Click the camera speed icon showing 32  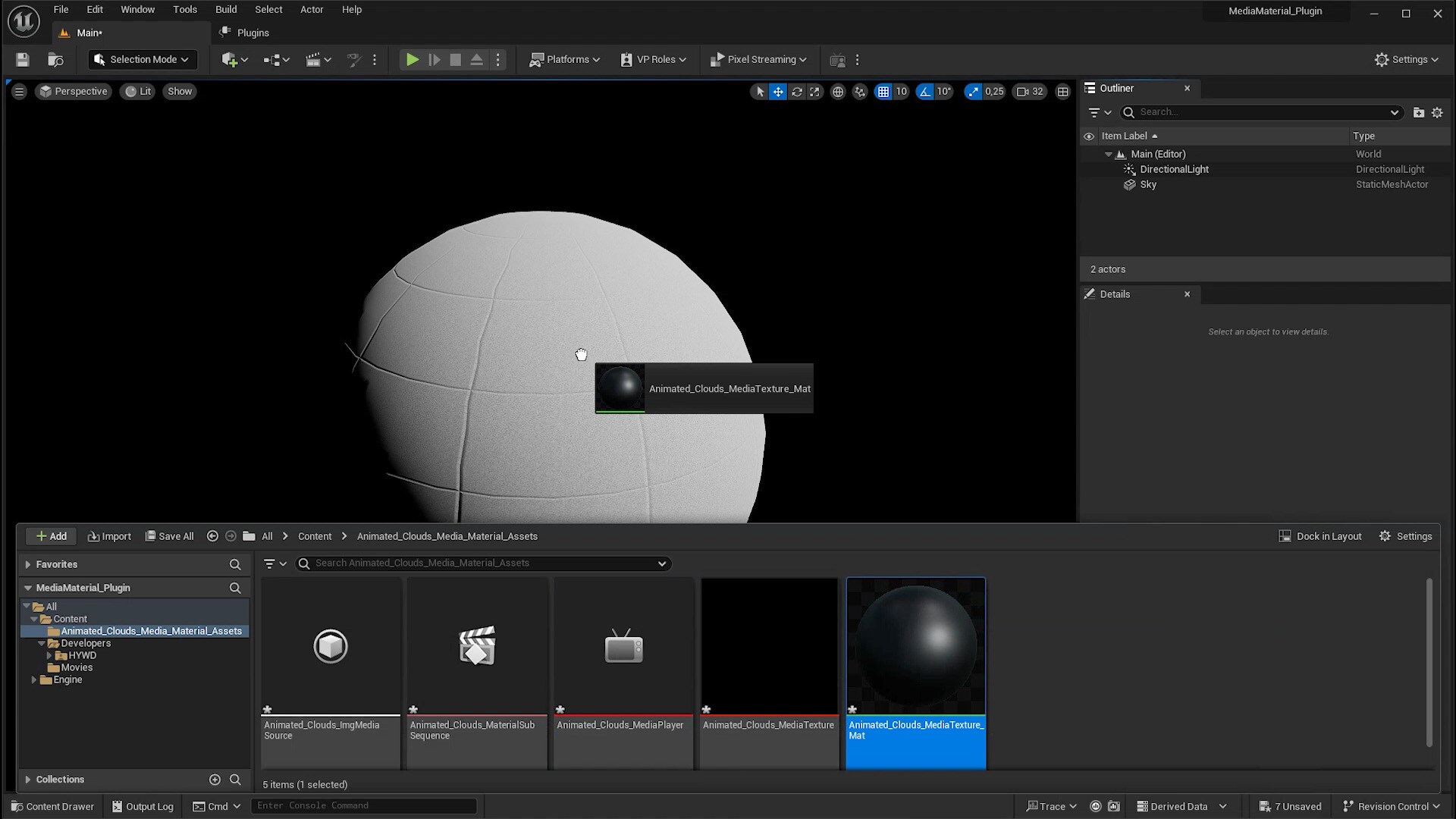click(1029, 91)
